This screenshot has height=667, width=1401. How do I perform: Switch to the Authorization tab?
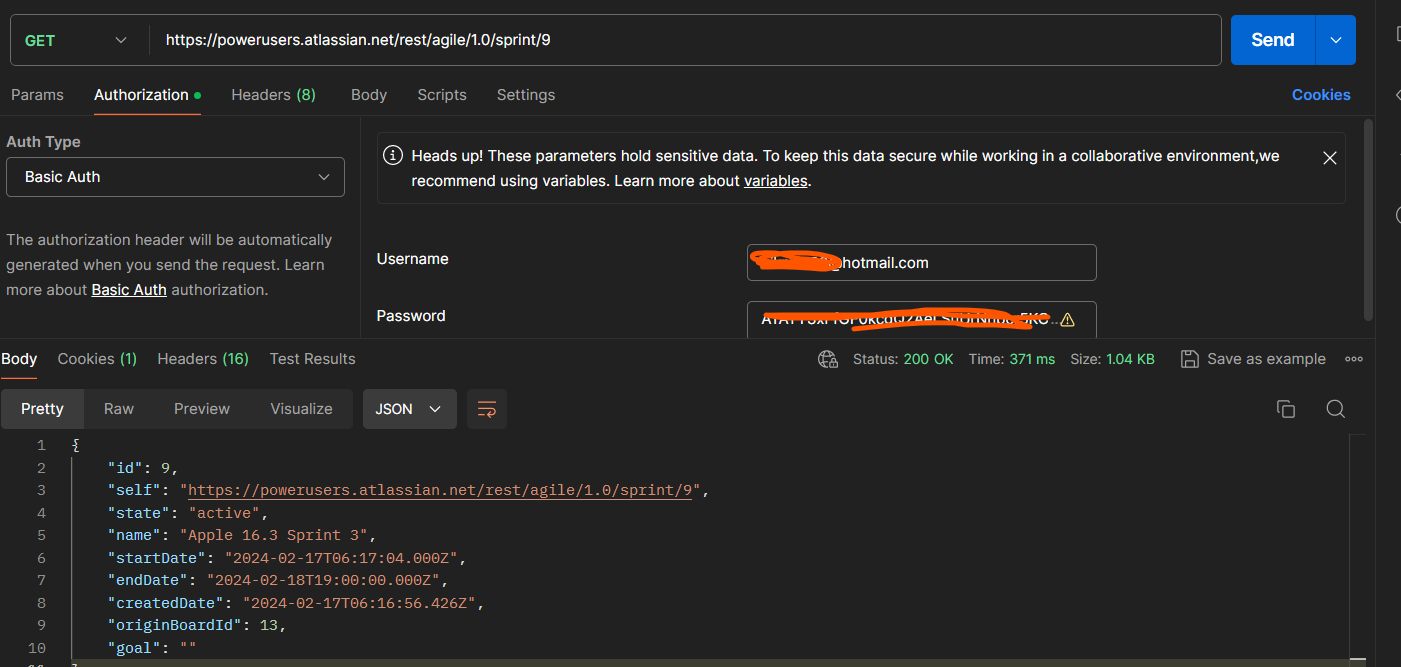pyautogui.click(x=147, y=95)
